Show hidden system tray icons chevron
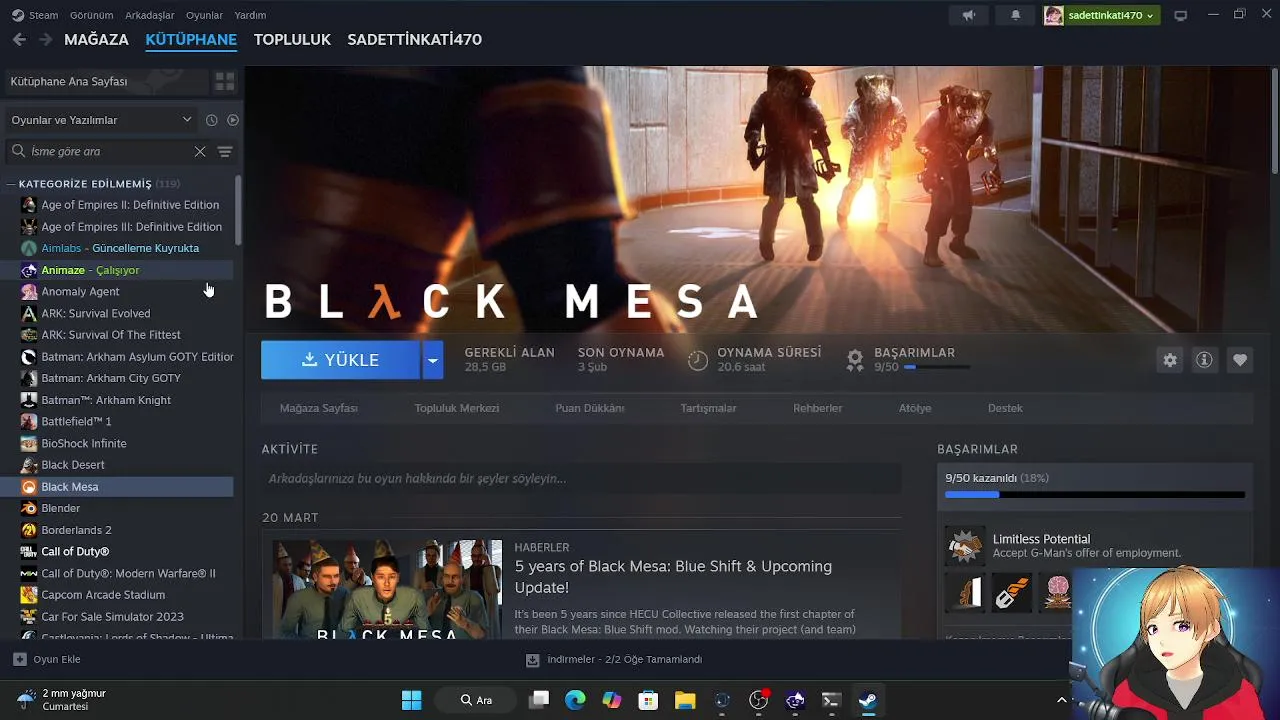The width and height of the screenshot is (1280, 720). [x=1062, y=700]
